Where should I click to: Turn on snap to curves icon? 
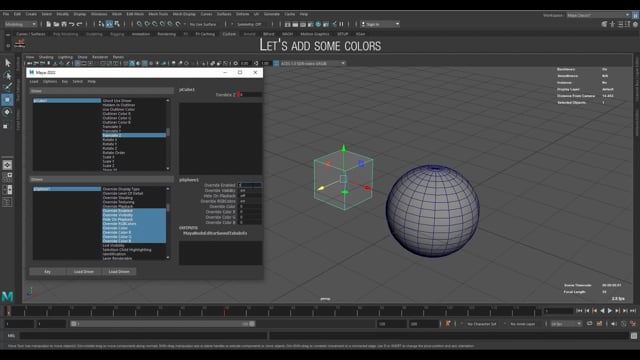pyautogui.click(x=147, y=24)
